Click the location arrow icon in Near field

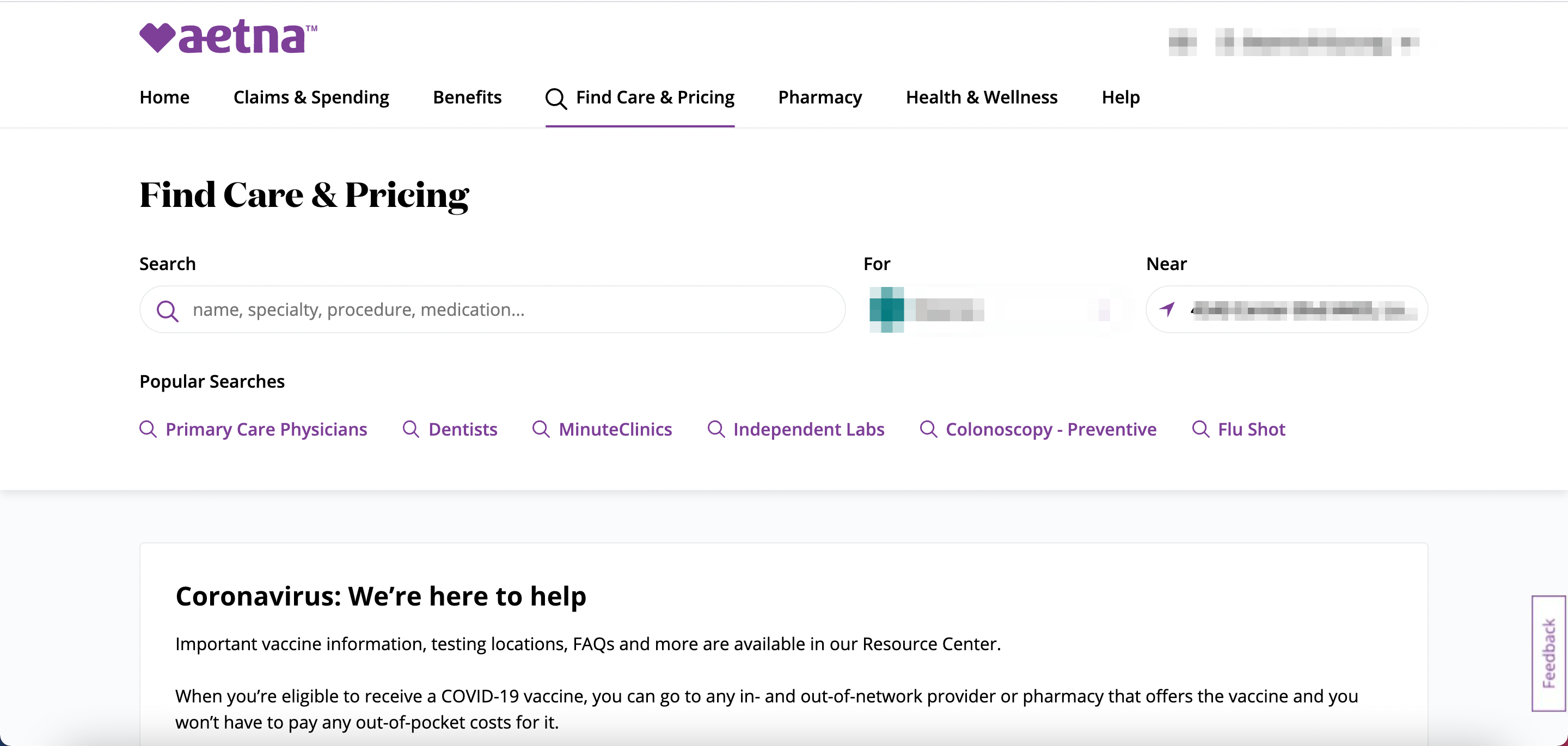click(x=1167, y=309)
